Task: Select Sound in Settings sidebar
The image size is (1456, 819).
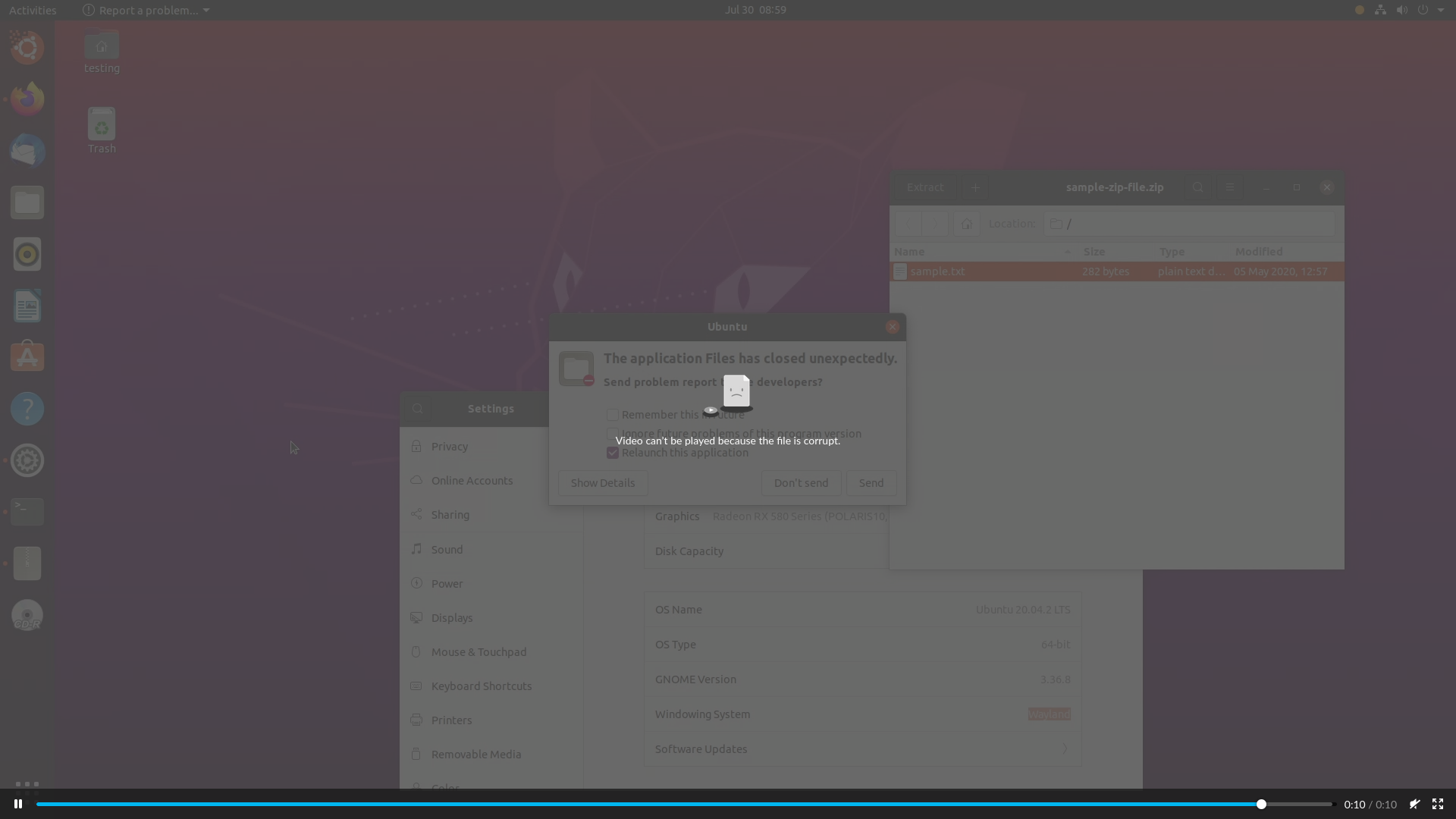Action: (491, 550)
